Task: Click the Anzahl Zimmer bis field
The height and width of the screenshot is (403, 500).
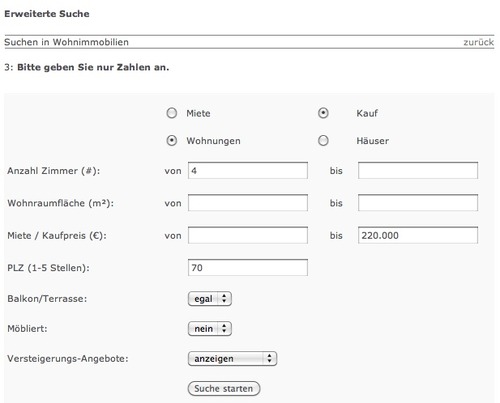Action: 418,171
